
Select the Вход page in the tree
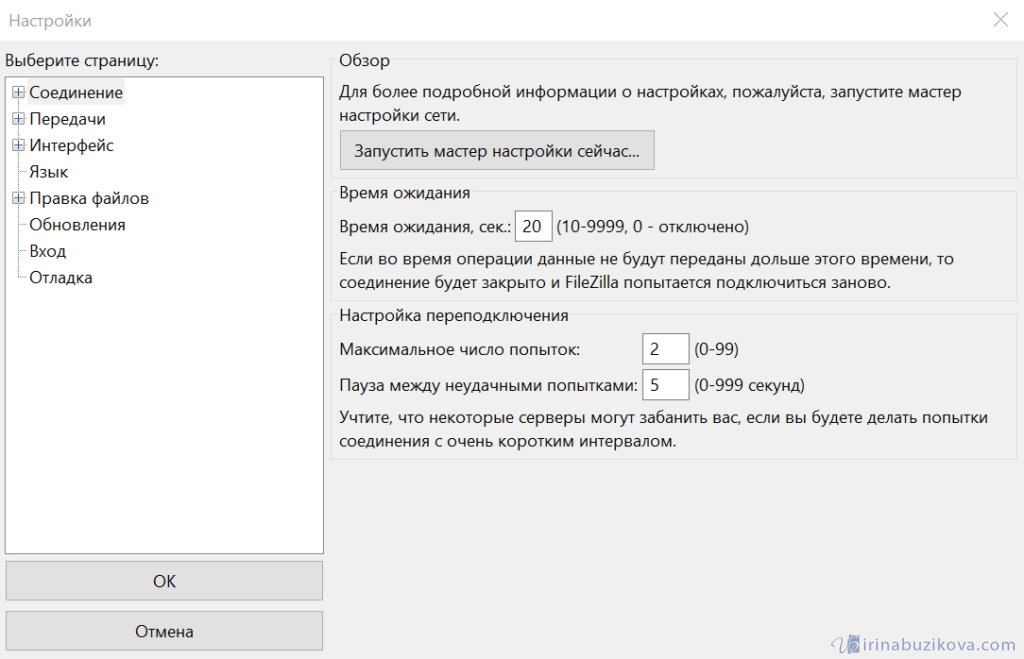tap(47, 251)
